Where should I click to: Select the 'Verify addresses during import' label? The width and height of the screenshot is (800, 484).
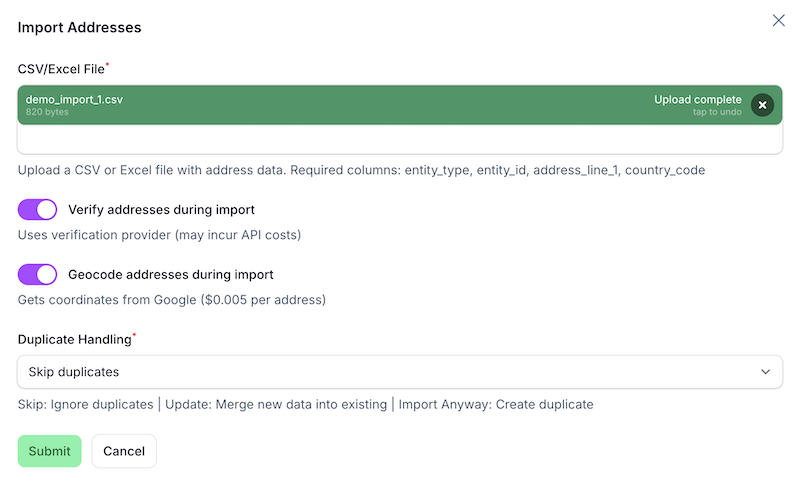pyautogui.click(x=161, y=210)
